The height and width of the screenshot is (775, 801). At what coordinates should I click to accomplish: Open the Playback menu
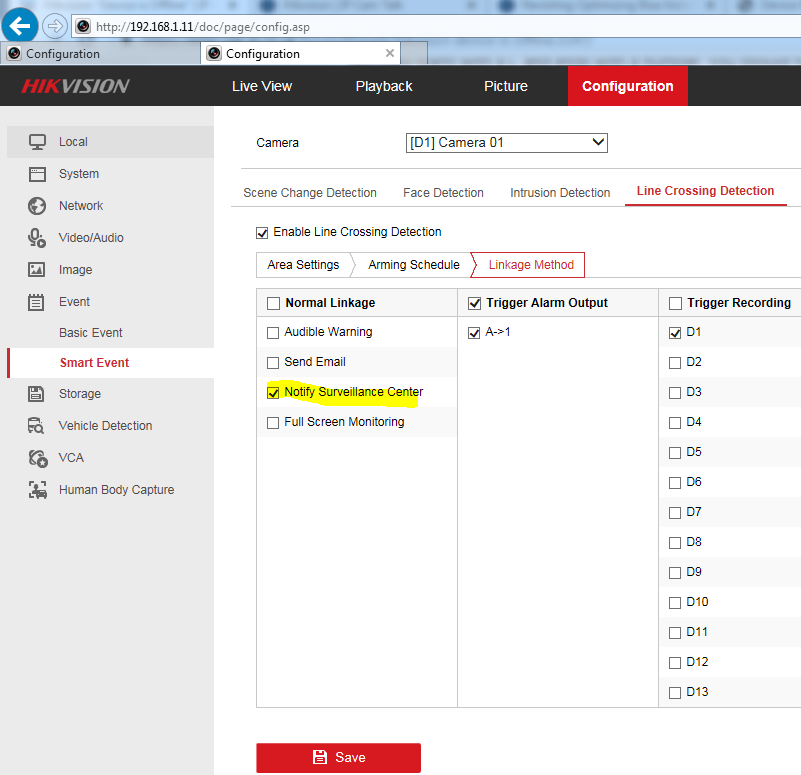[383, 86]
